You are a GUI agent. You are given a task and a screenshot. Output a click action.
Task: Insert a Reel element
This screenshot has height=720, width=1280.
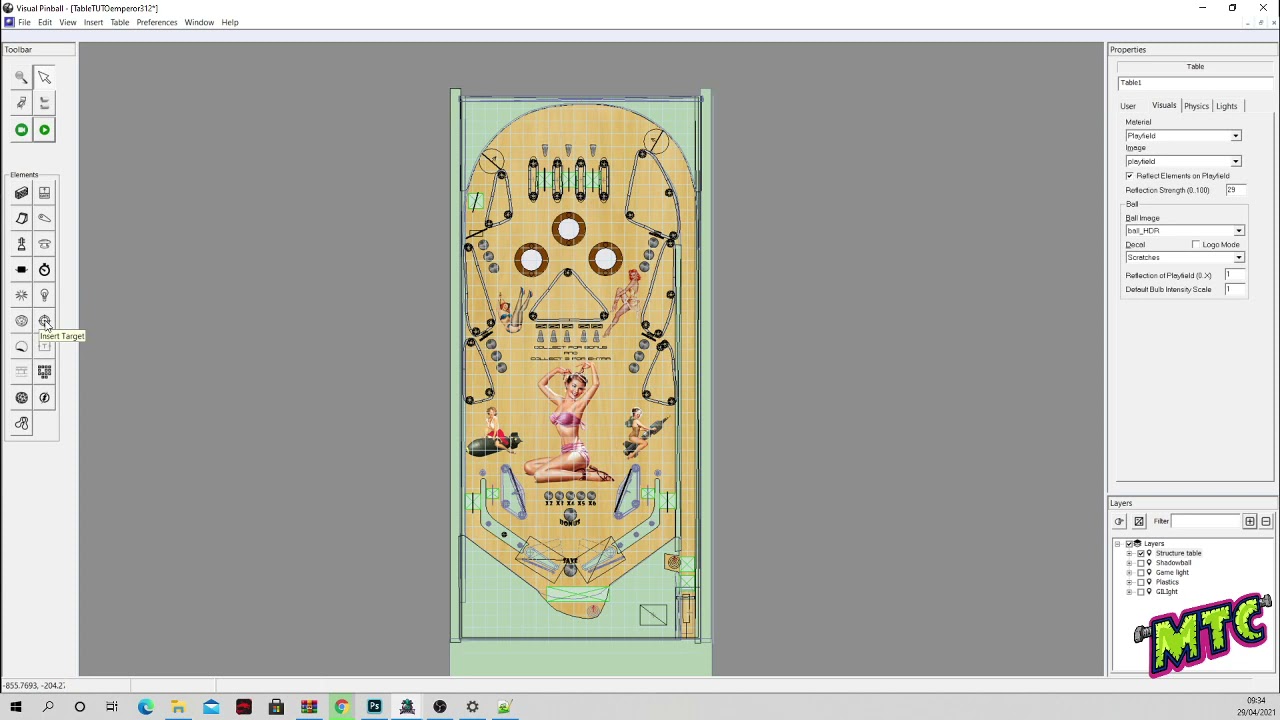[21, 372]
